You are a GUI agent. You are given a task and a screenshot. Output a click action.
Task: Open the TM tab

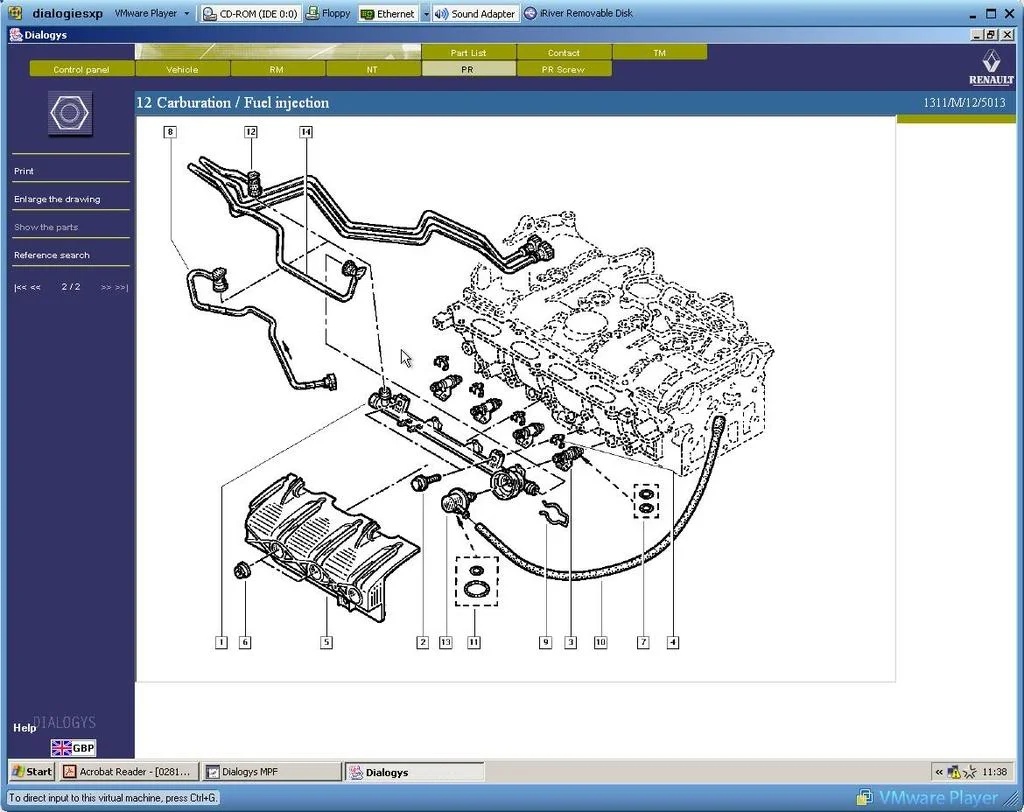click(x=660, y=52)
